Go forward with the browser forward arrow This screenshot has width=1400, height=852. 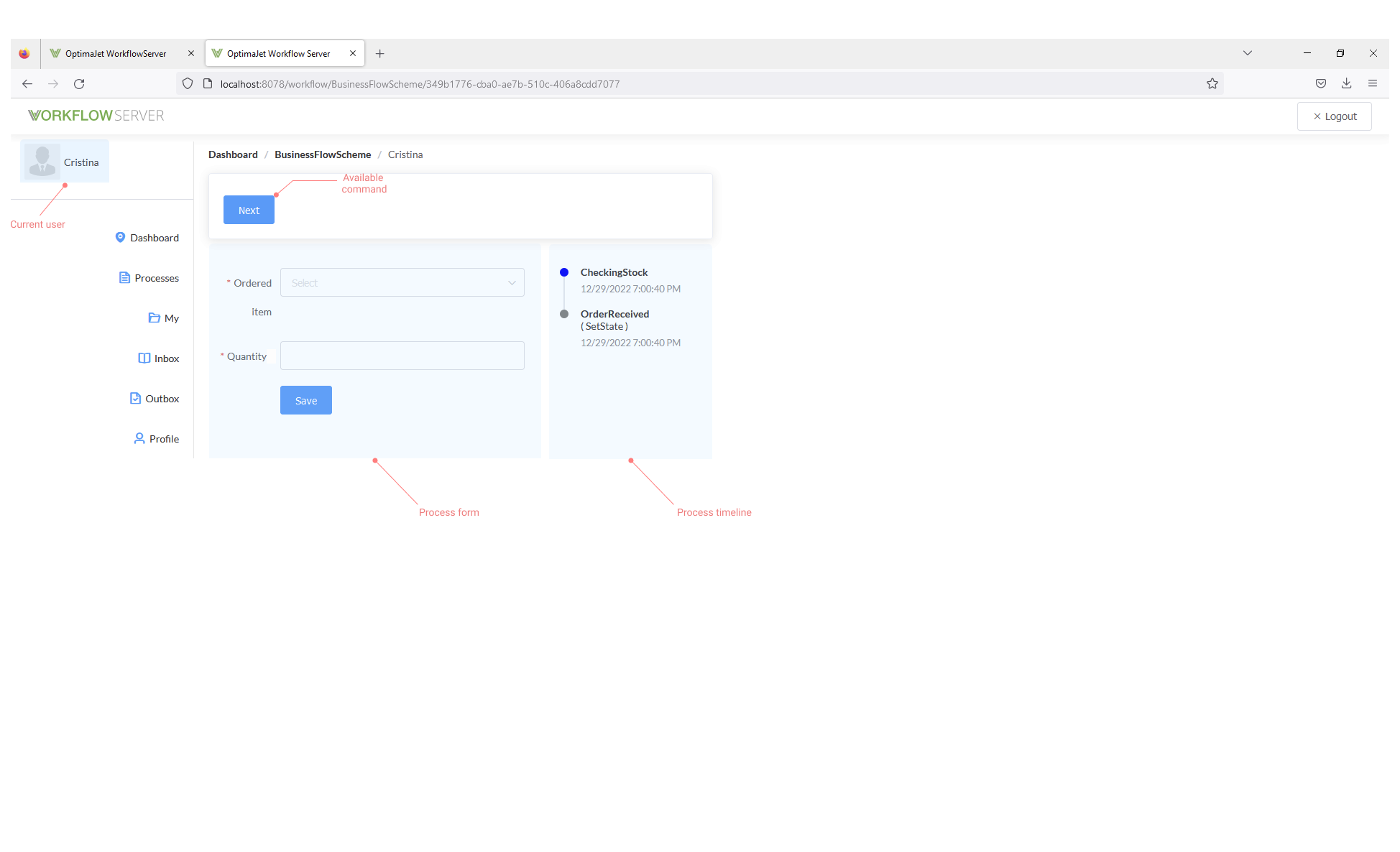tap(53, 83)
